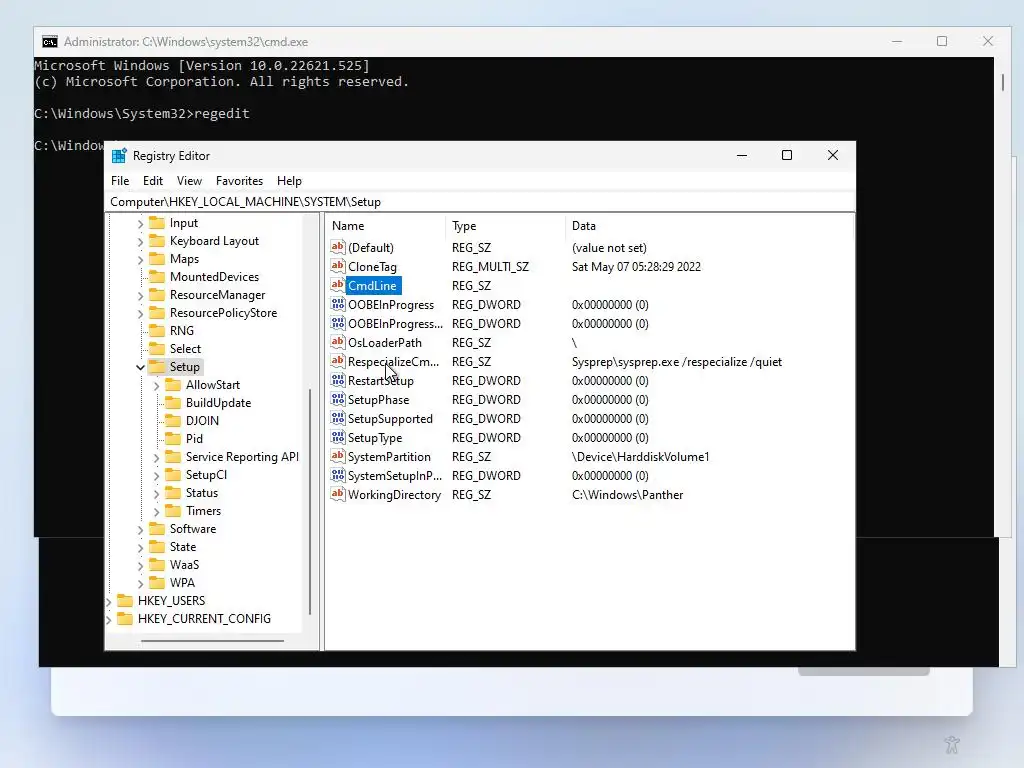The height and width of the screenshot is (768, 1024).
Task: Click the REG_MULTI_SZ type cell
Action: 490,267
